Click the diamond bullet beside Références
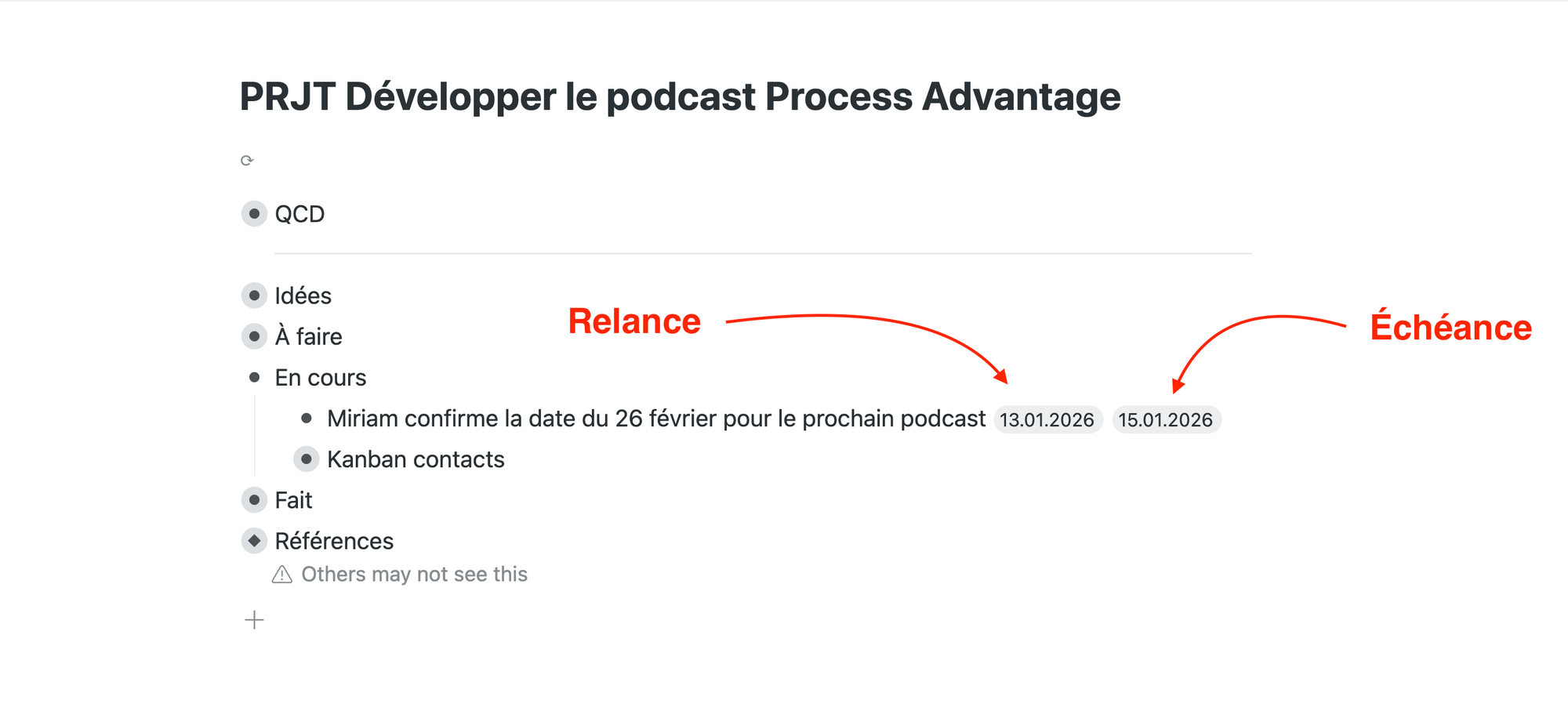Screen dimensions: 1568x707 pyautogui.click(x=254, y=541)
